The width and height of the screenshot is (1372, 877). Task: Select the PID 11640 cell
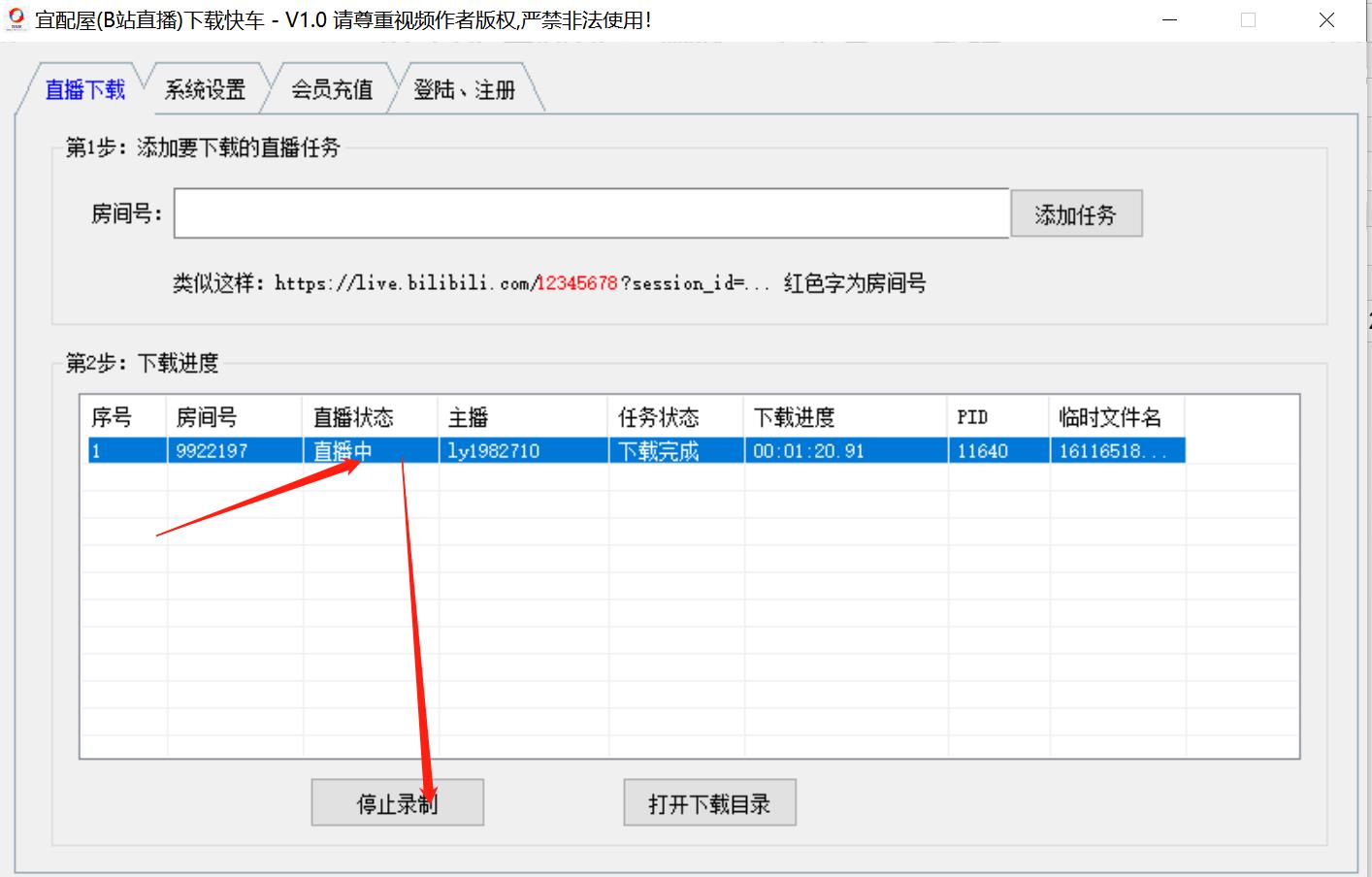coord(997,450)
